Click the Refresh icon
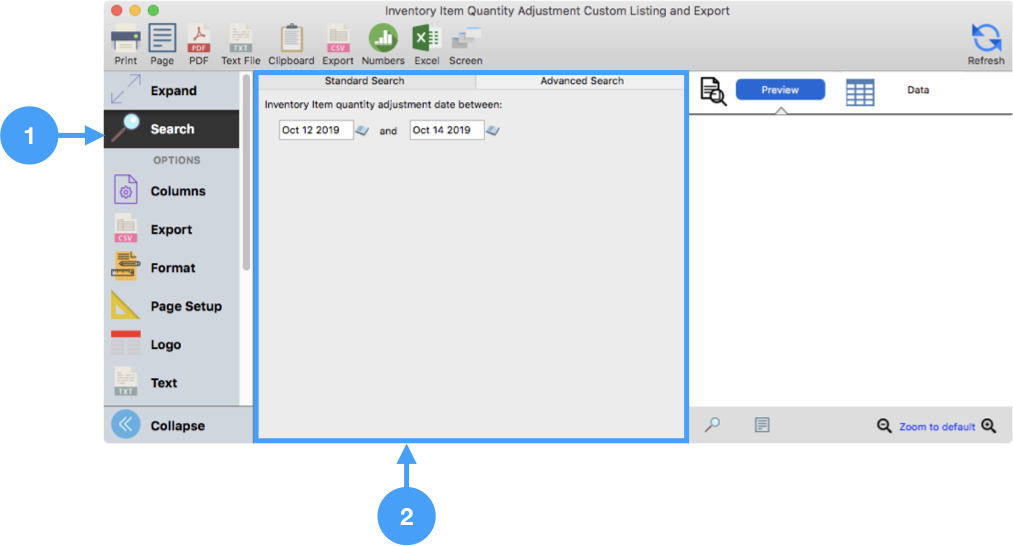Viewport: 1013px width, 546px height. pos(986,39)
